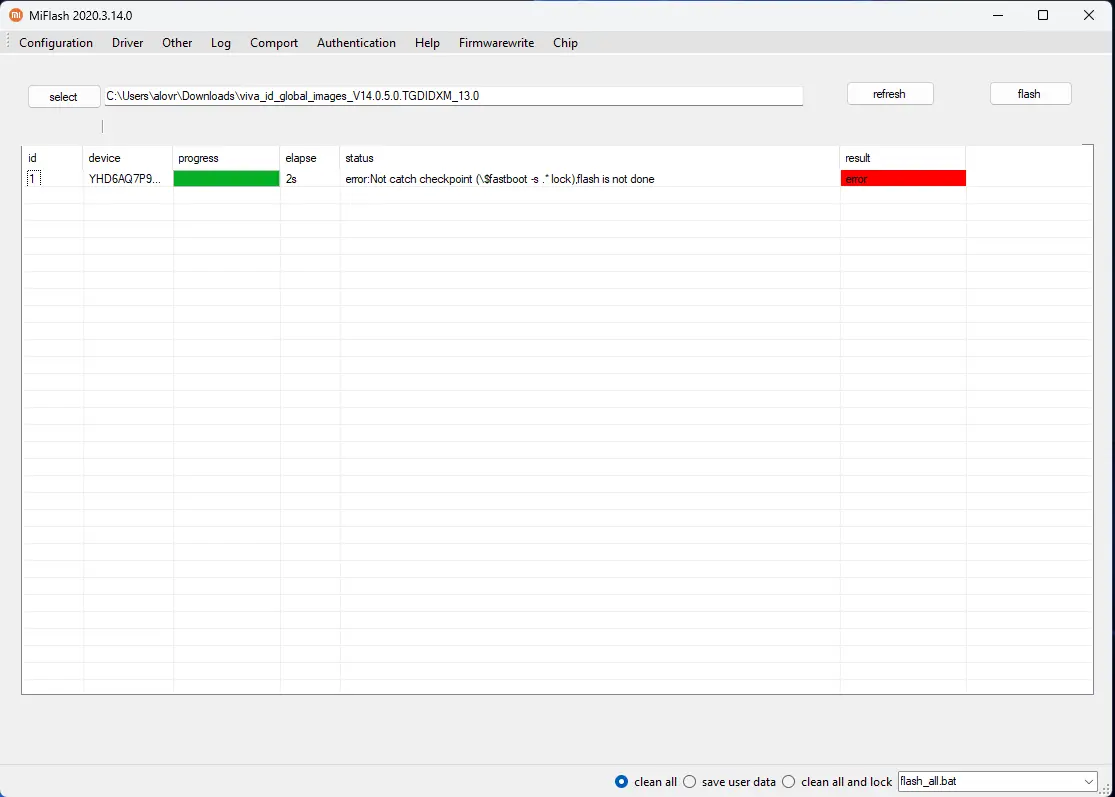This screenshot has width=1115, height=797.
Task: Click the firmware path input field
Action: click(454, 96)
